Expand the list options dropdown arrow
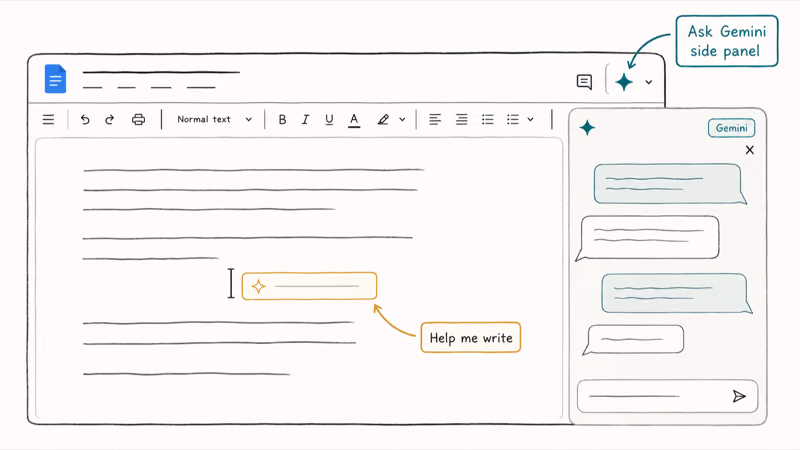 [531, 120]
